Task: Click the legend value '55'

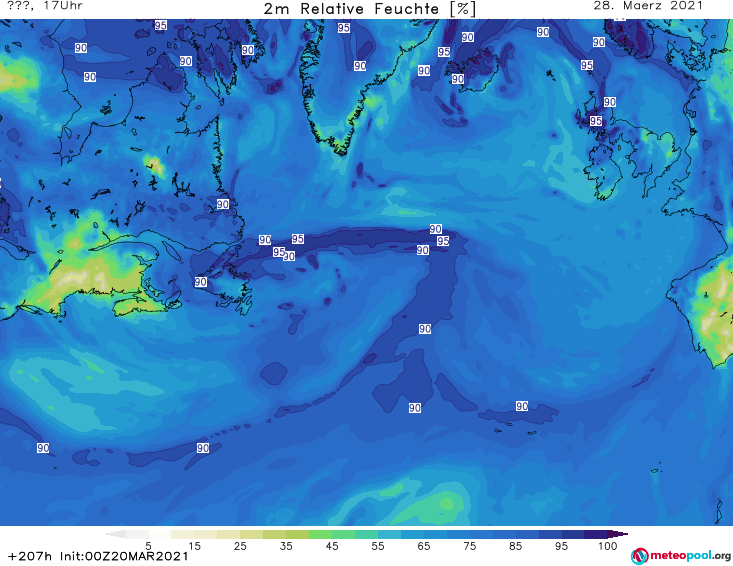Action: tap(377, 546)
